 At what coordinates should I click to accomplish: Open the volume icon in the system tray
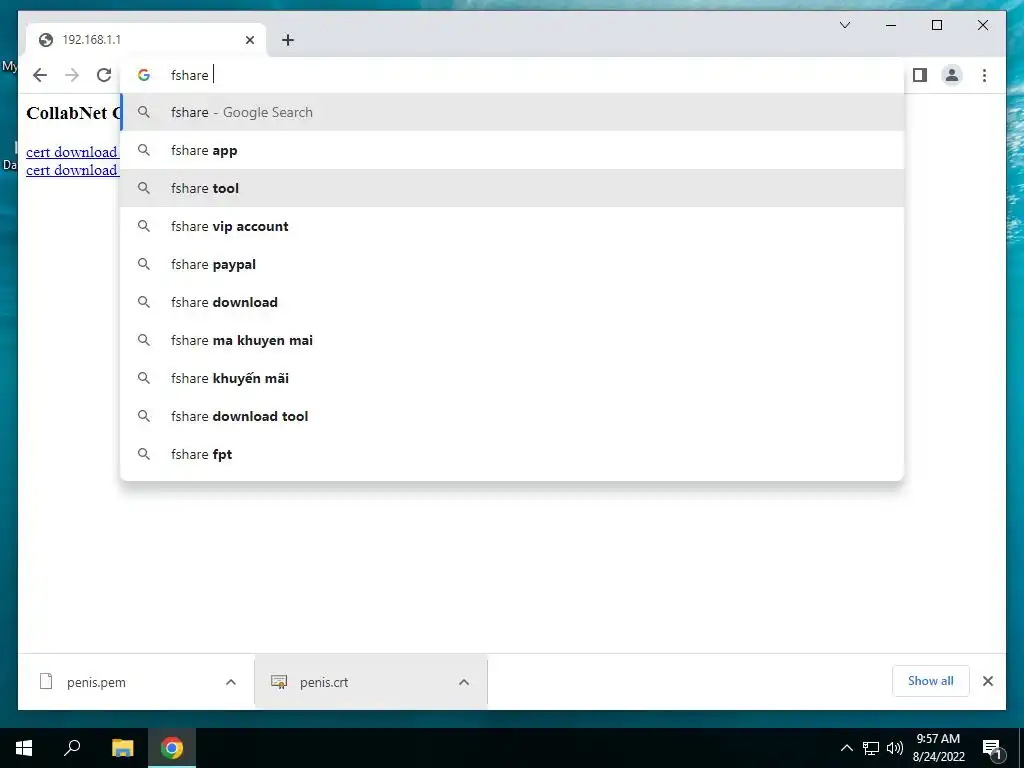[895, 748]
